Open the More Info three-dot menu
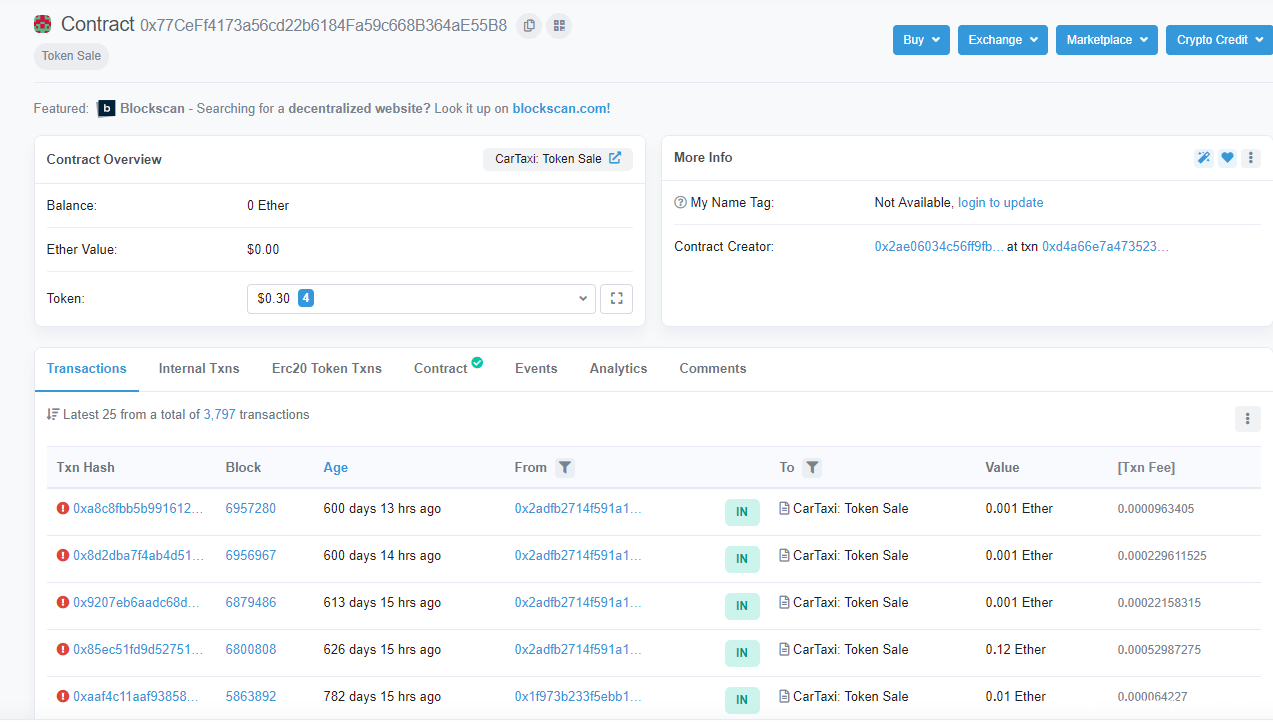 1250,158
